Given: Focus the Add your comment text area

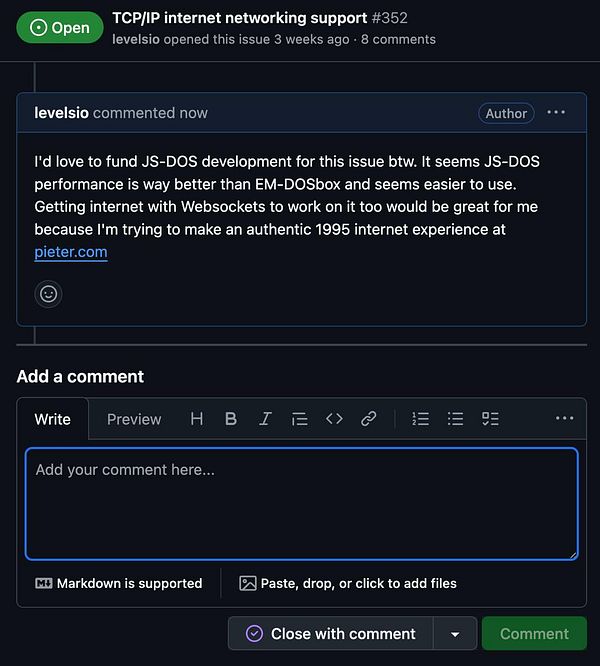Looking at the screenshot, I should point(301,503).
